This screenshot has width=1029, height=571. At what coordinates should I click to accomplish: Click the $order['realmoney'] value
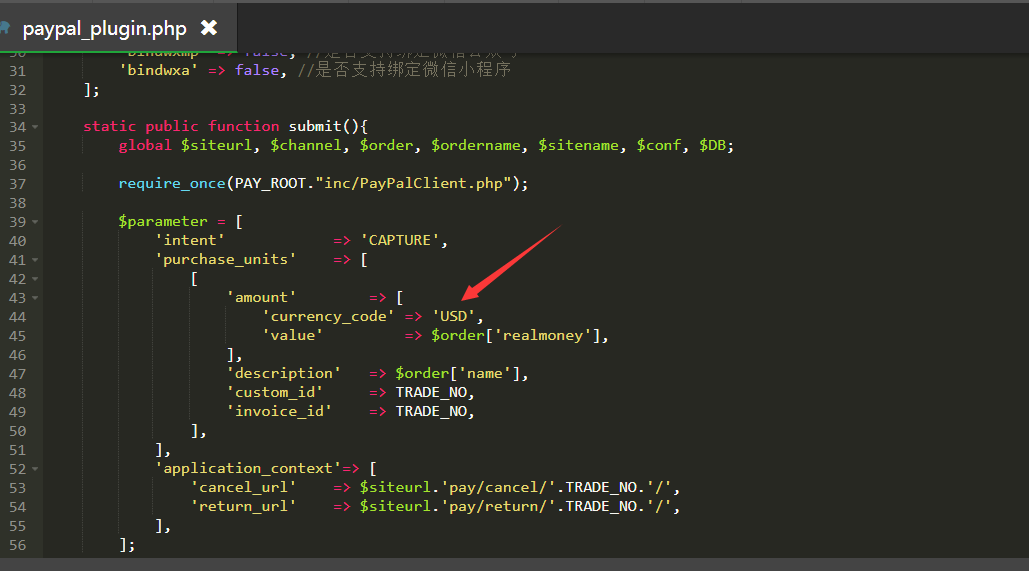point(516,335)
